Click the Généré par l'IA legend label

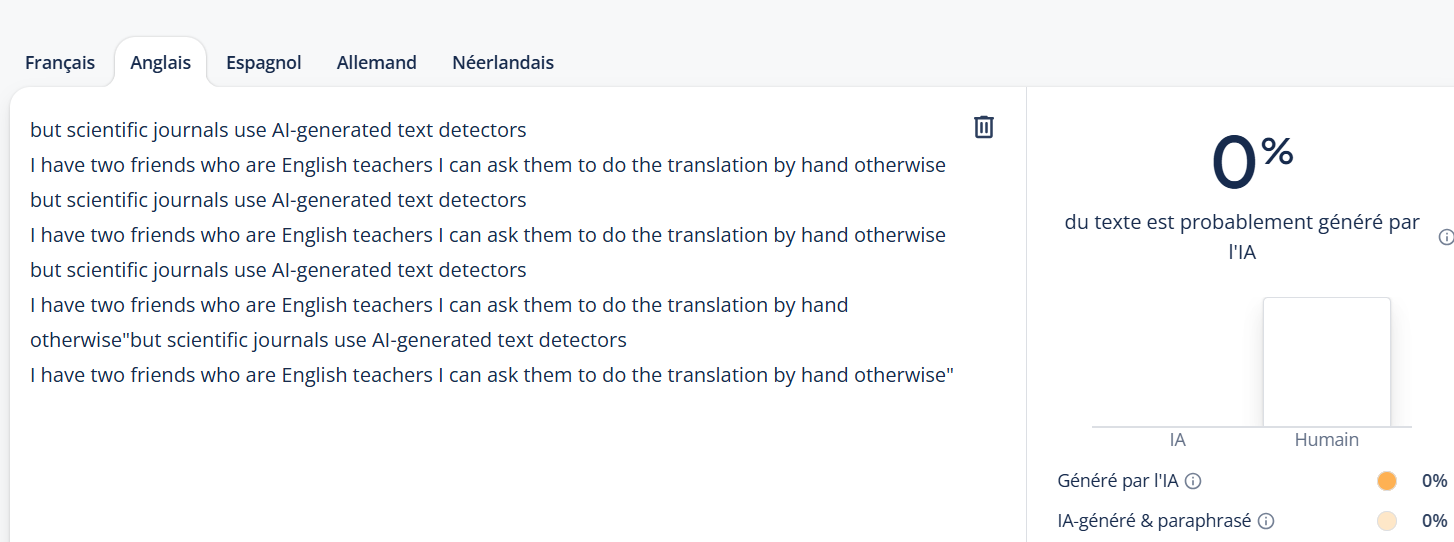pyautogui.click(x=1118, y=481)
